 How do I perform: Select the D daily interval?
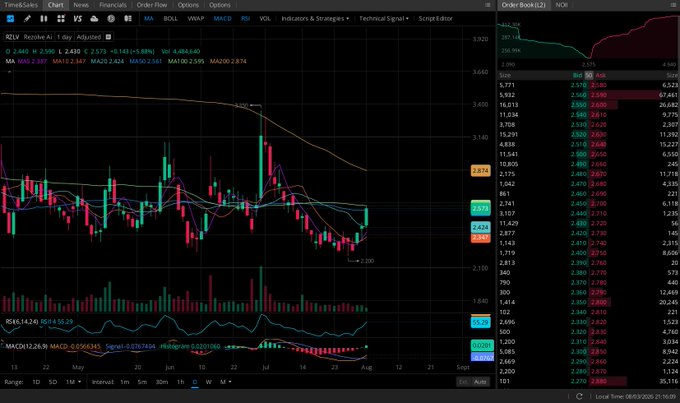pyautogui.click(x=195, y=382)
